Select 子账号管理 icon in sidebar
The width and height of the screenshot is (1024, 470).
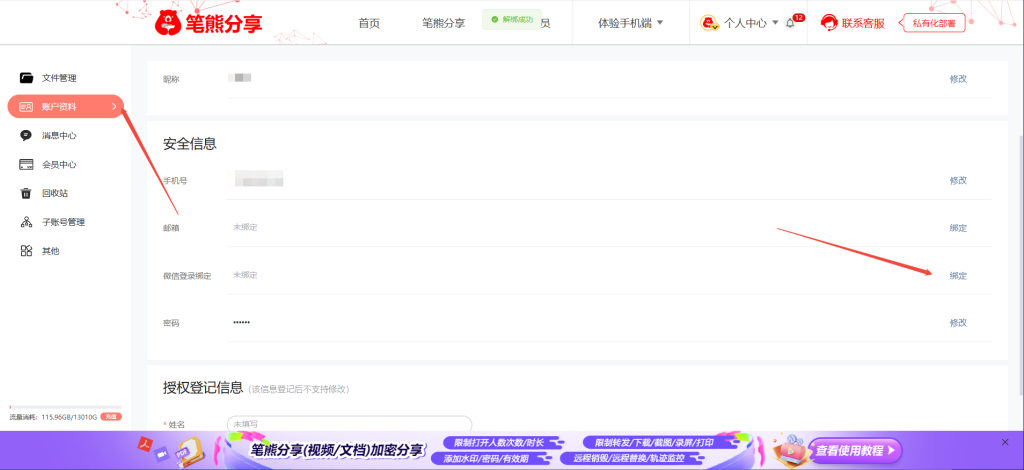tap(27, 222)
